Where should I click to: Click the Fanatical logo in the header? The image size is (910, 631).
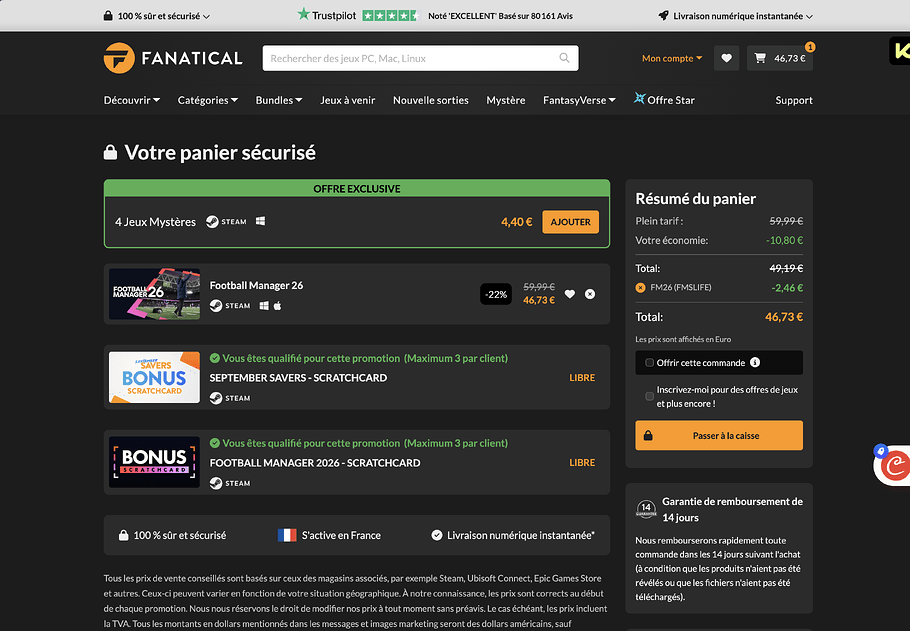pyautogui.click(x=173, y=58)
